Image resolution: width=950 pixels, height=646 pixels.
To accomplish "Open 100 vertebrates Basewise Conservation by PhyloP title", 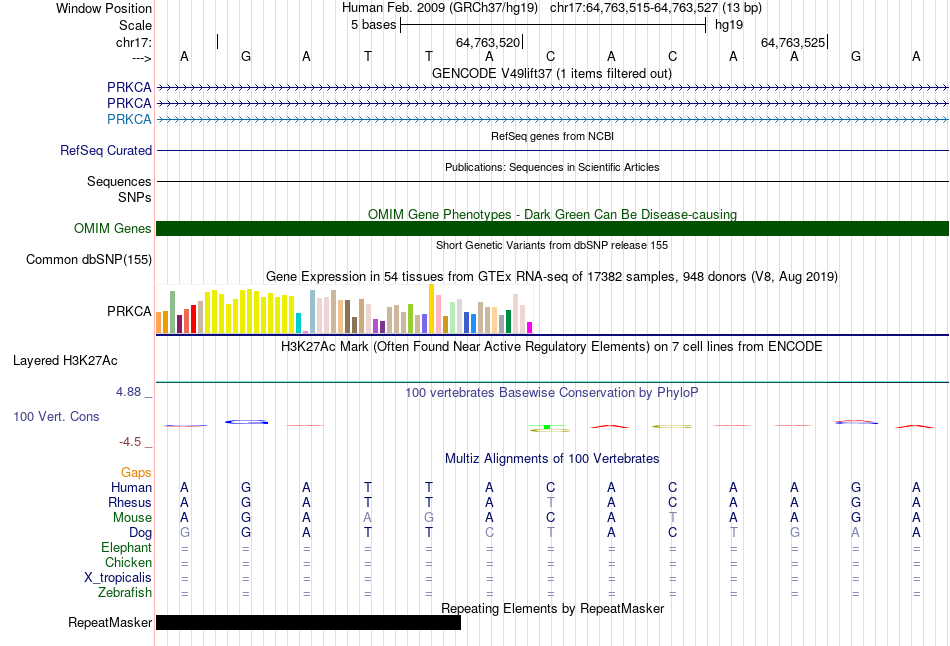I will click(552, 393).
